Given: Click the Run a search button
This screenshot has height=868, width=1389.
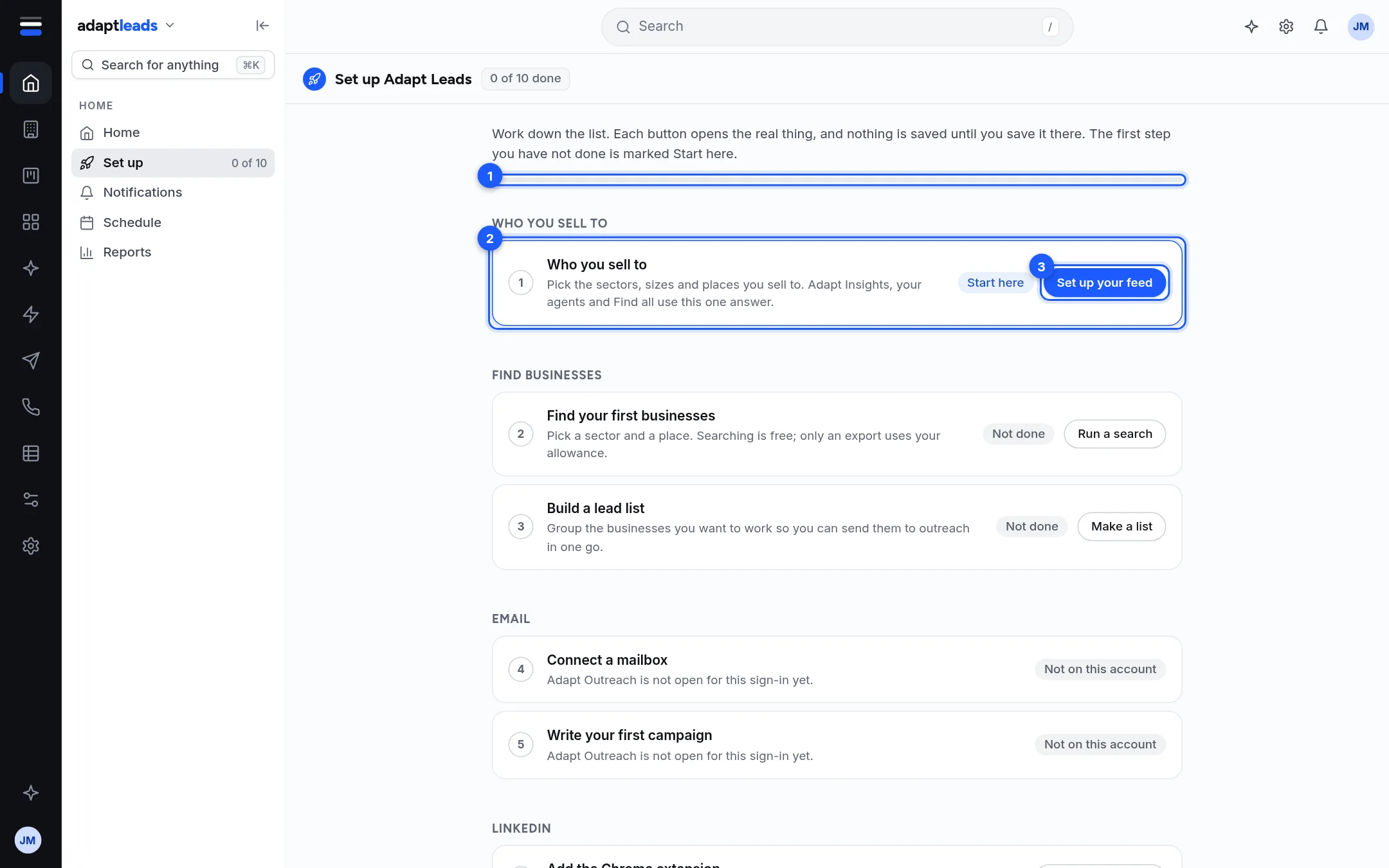Looking at the screenshot, I should [x=1114, y=434].
